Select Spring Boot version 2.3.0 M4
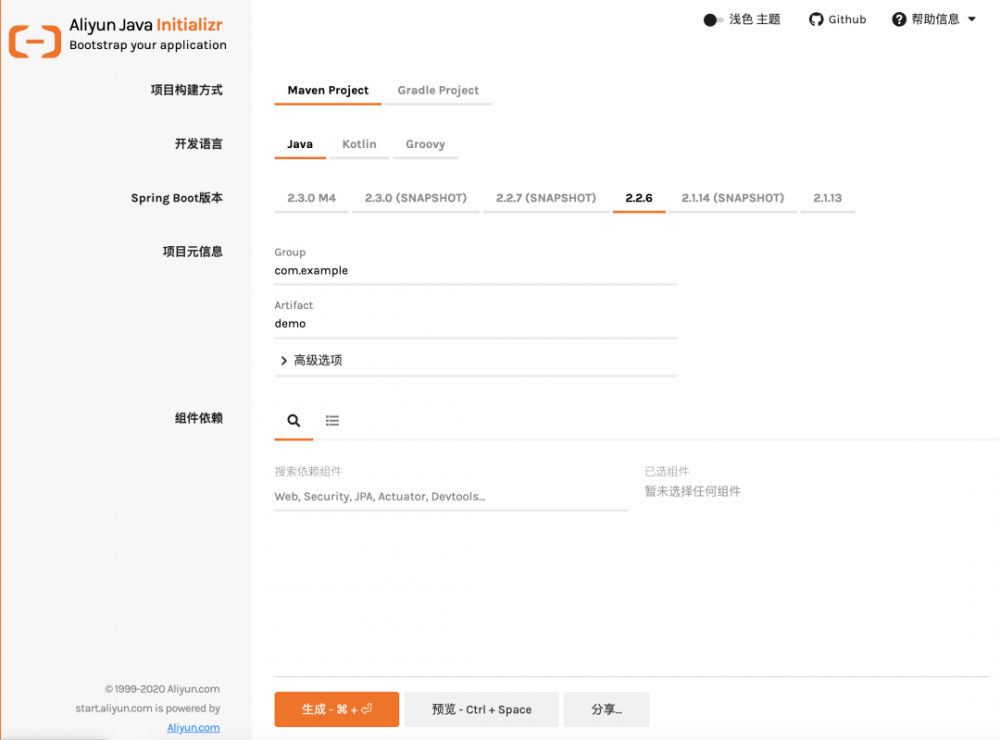Viewport: 1000px width, 740px height. coord(310,198)
